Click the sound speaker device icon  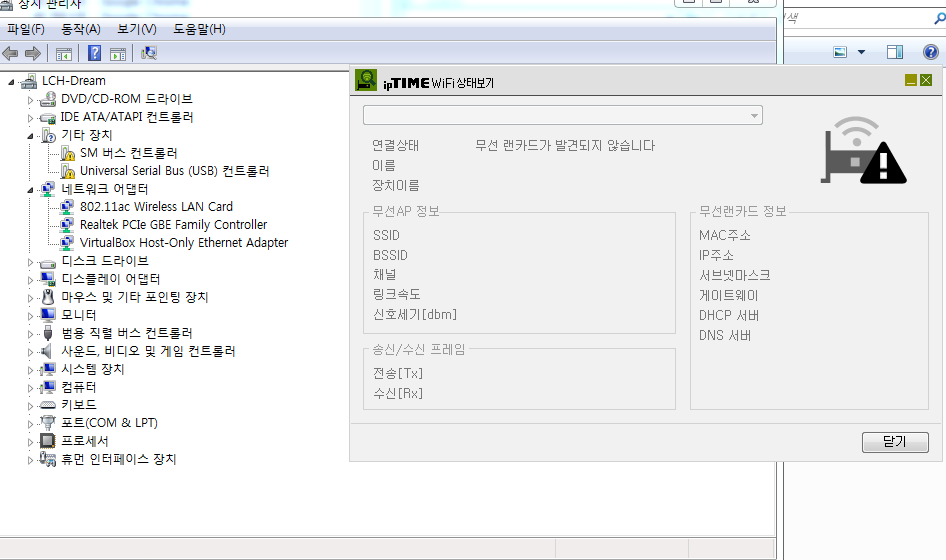point(46,351)
